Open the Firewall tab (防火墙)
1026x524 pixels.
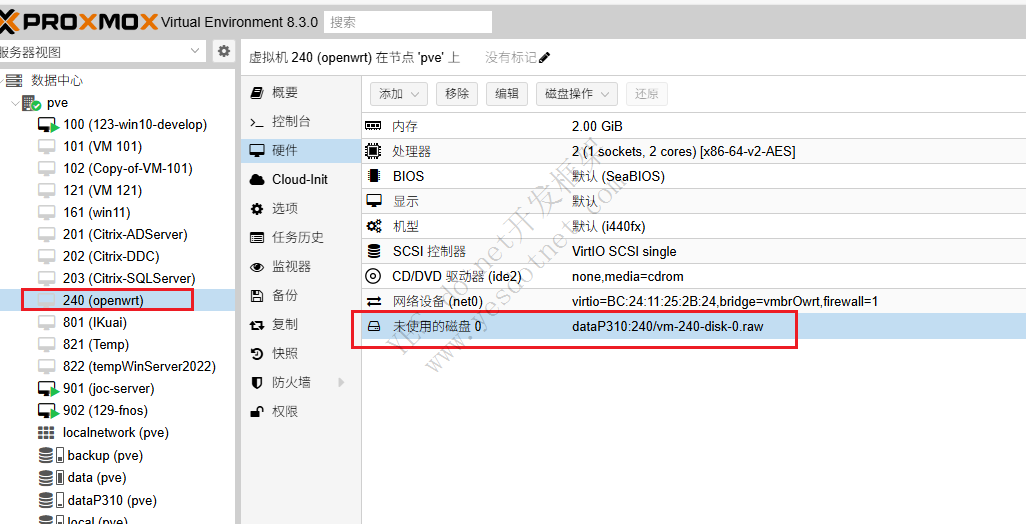301,382
